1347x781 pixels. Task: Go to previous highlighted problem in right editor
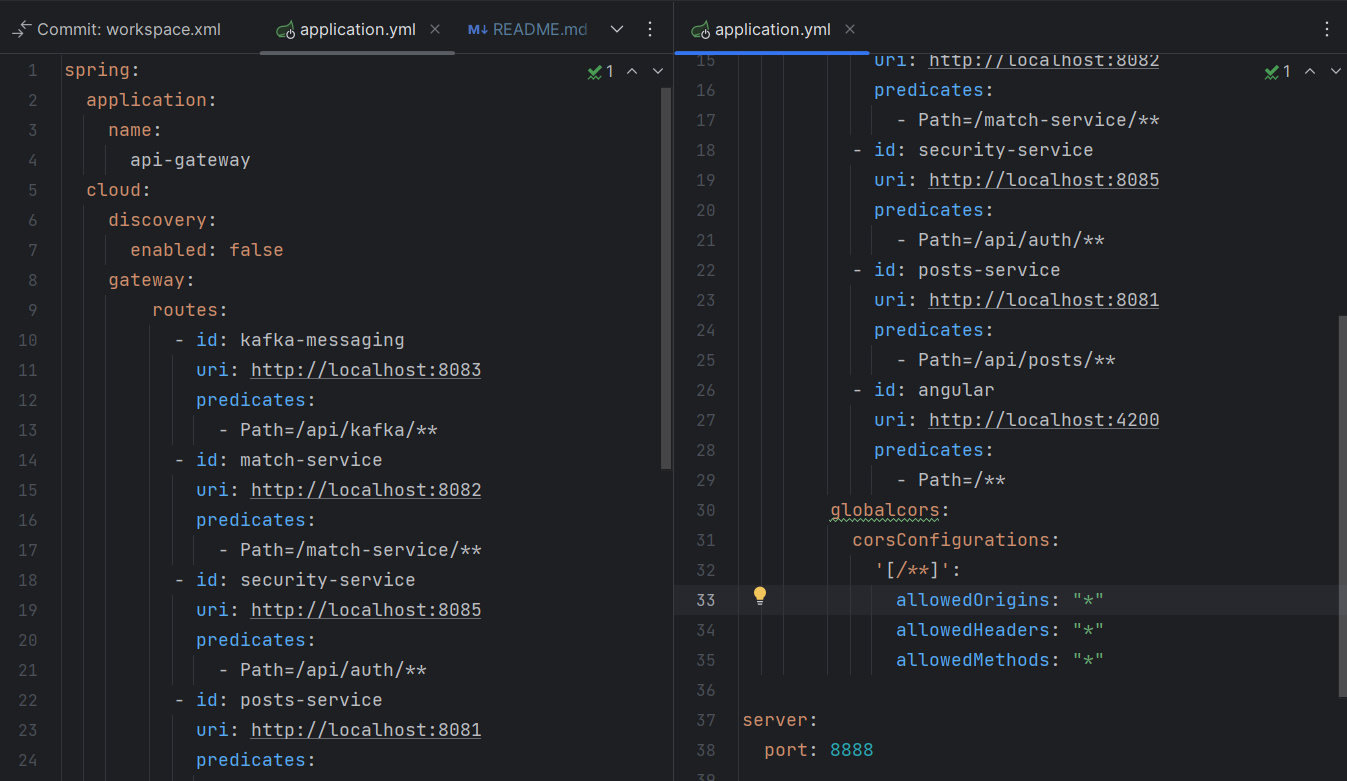[x=1309, y=71]
